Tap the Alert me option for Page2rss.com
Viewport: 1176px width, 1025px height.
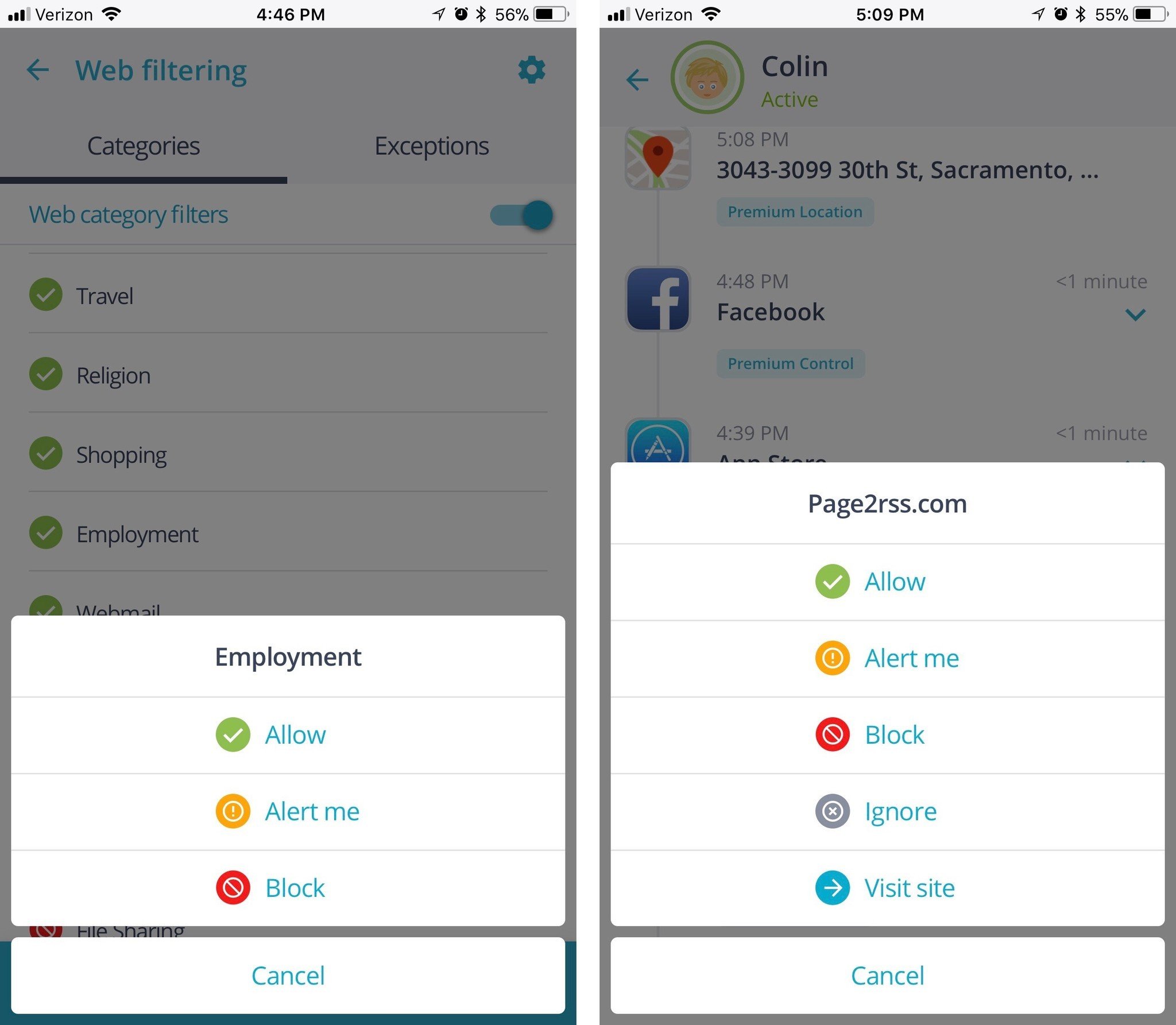coord(885,657)
